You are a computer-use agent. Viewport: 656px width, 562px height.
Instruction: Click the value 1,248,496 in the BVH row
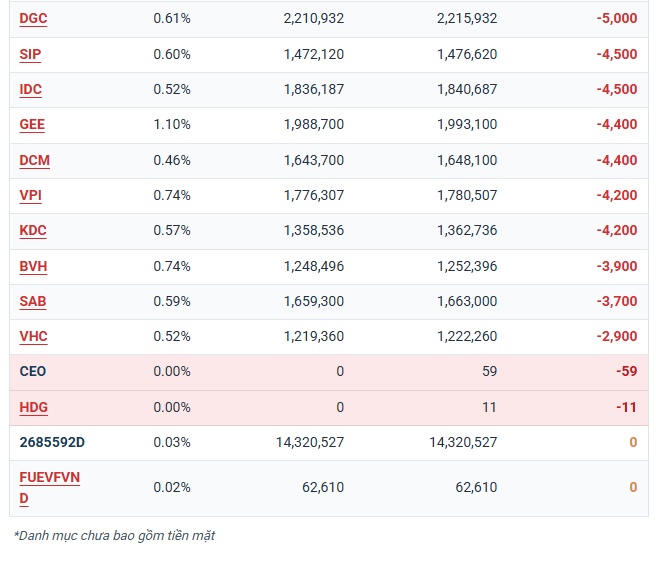point(314,267)
